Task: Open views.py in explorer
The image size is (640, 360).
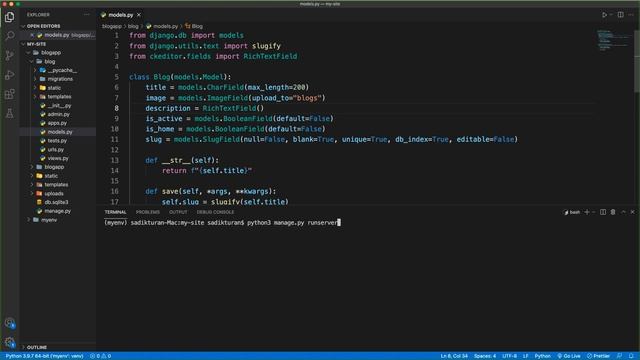Action: point(58,158)
